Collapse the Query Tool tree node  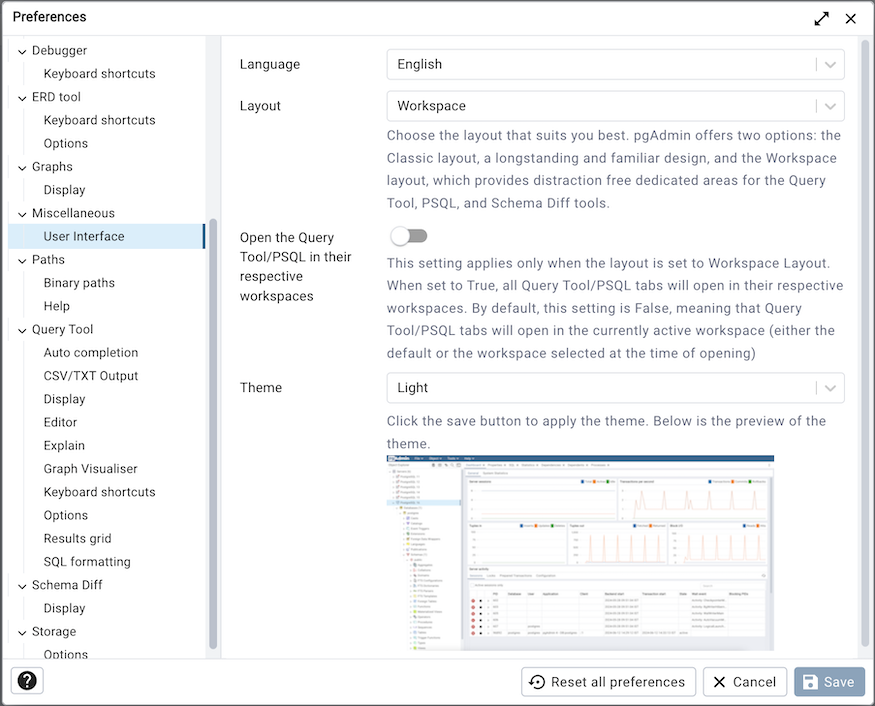click(22, 330)
